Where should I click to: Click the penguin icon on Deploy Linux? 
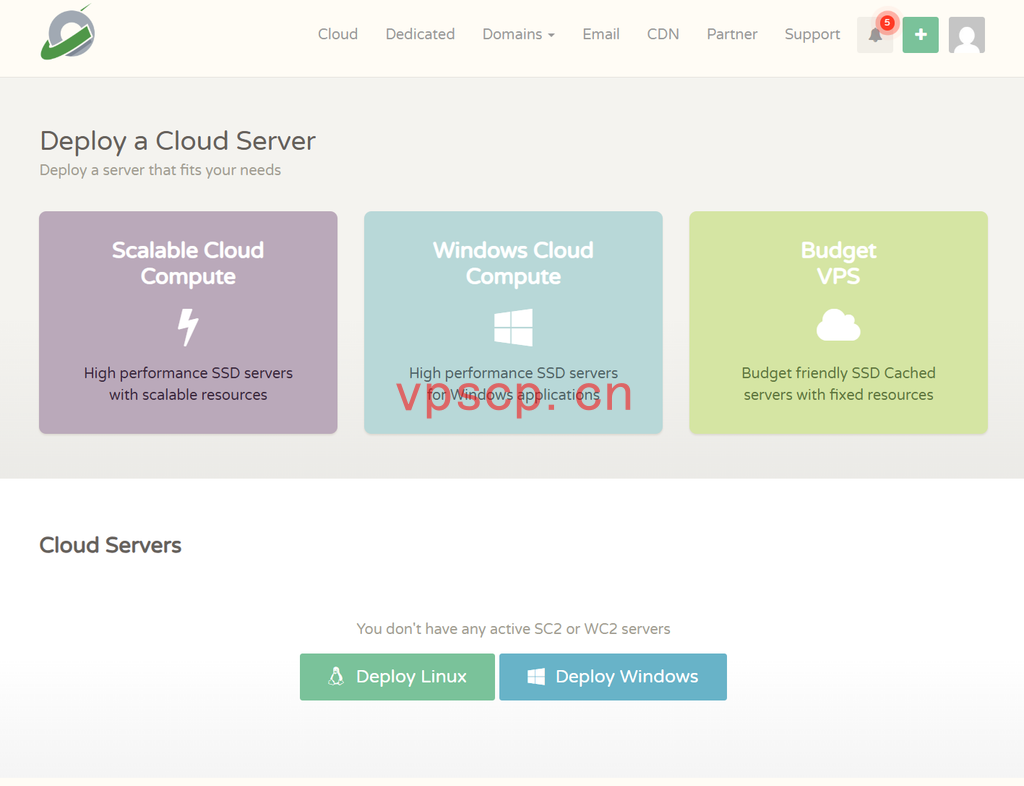336,676
